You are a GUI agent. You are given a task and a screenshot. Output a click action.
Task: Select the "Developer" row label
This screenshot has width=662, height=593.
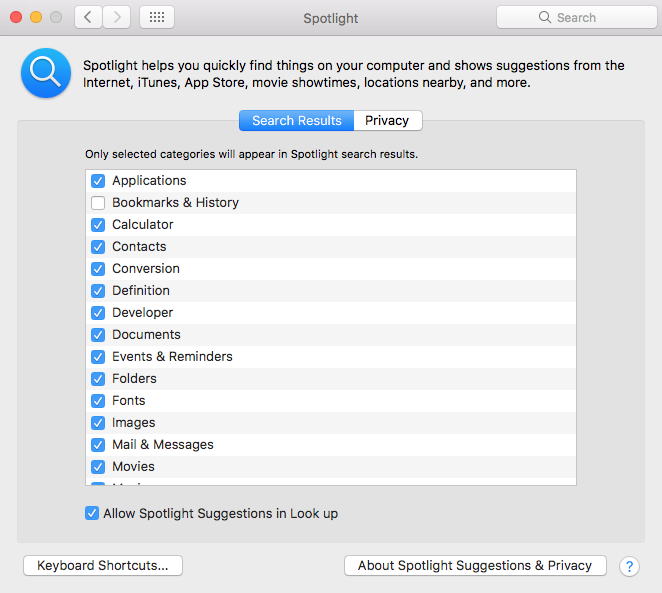[x=143, y=313]
